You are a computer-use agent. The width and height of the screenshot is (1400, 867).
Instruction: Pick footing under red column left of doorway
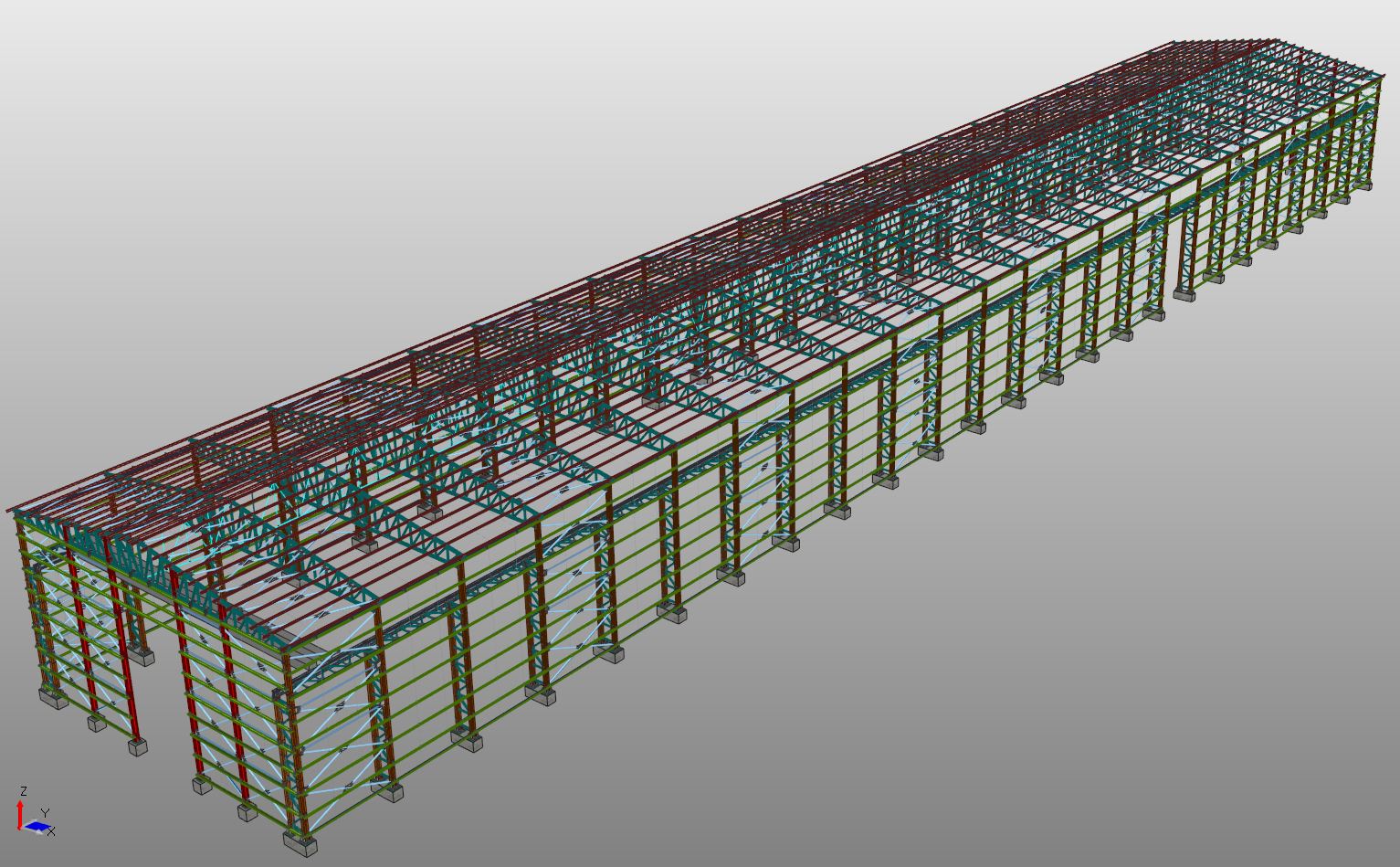(x=138, y=747)
